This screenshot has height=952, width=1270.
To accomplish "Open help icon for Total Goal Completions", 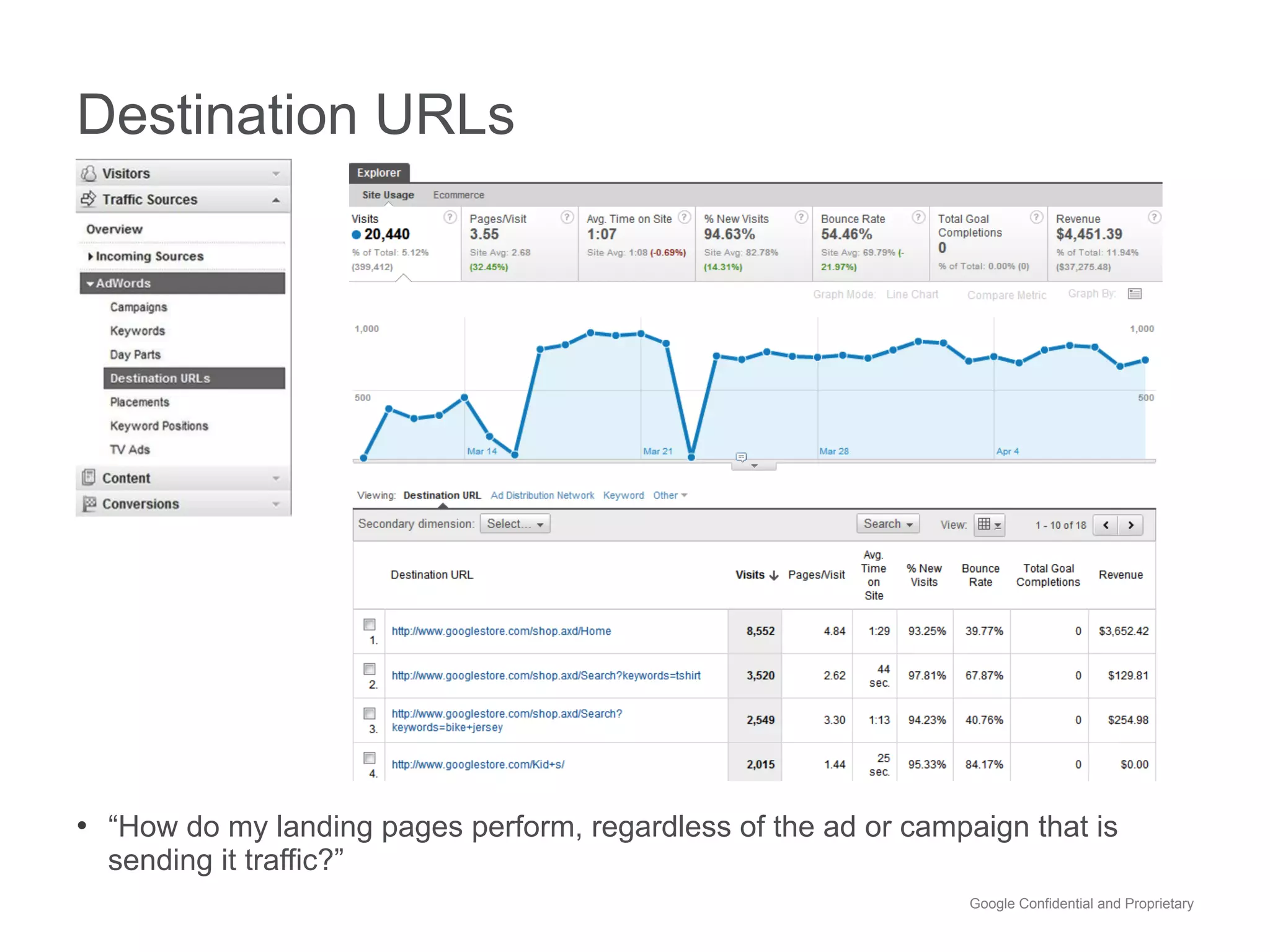I will [1036, 217].
